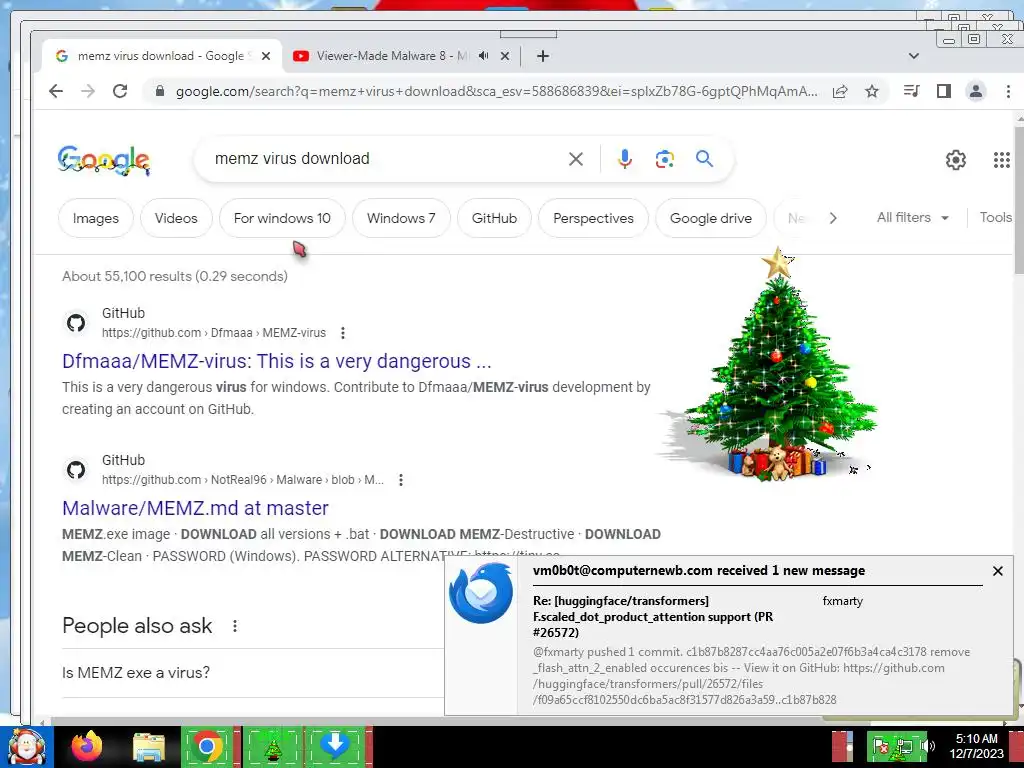This screenshot has width=1024, height=768.
Task: Open Google quick settings gear
Action: (x=955, y=159)
